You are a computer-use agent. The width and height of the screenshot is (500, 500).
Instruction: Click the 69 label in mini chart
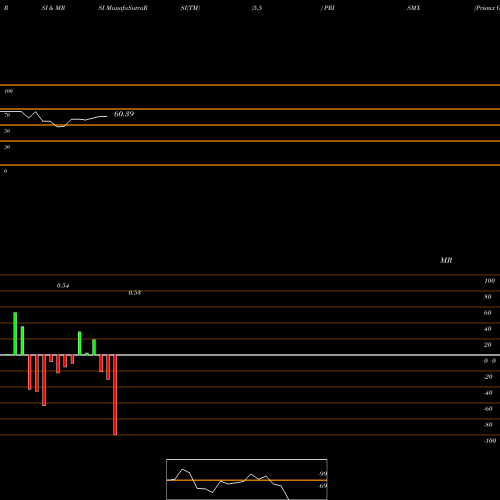[x=322, y=486]
